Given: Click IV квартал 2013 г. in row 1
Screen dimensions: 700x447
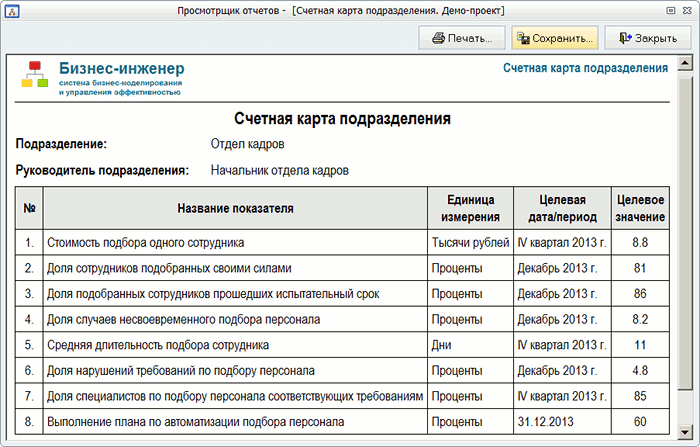Looking at the screenshot, I should tap(562, 242).
